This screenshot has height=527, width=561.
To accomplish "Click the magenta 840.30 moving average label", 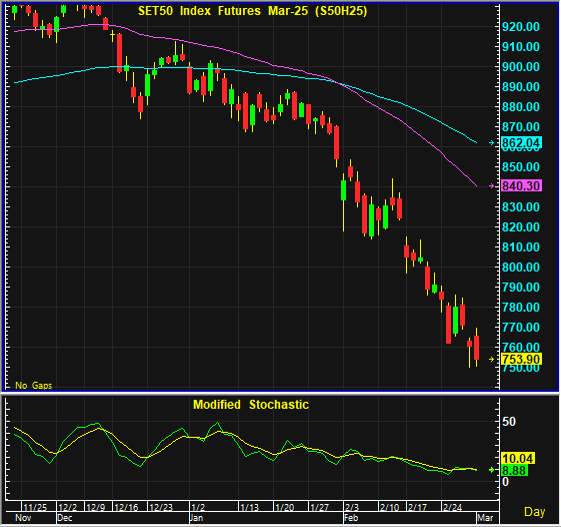I will pos(521,186).
